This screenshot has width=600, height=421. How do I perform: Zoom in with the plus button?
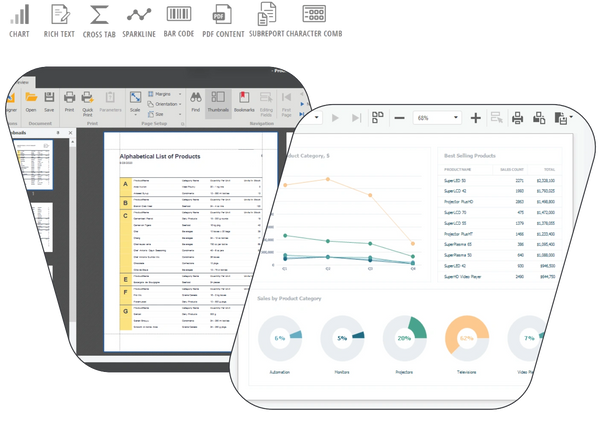476,118
